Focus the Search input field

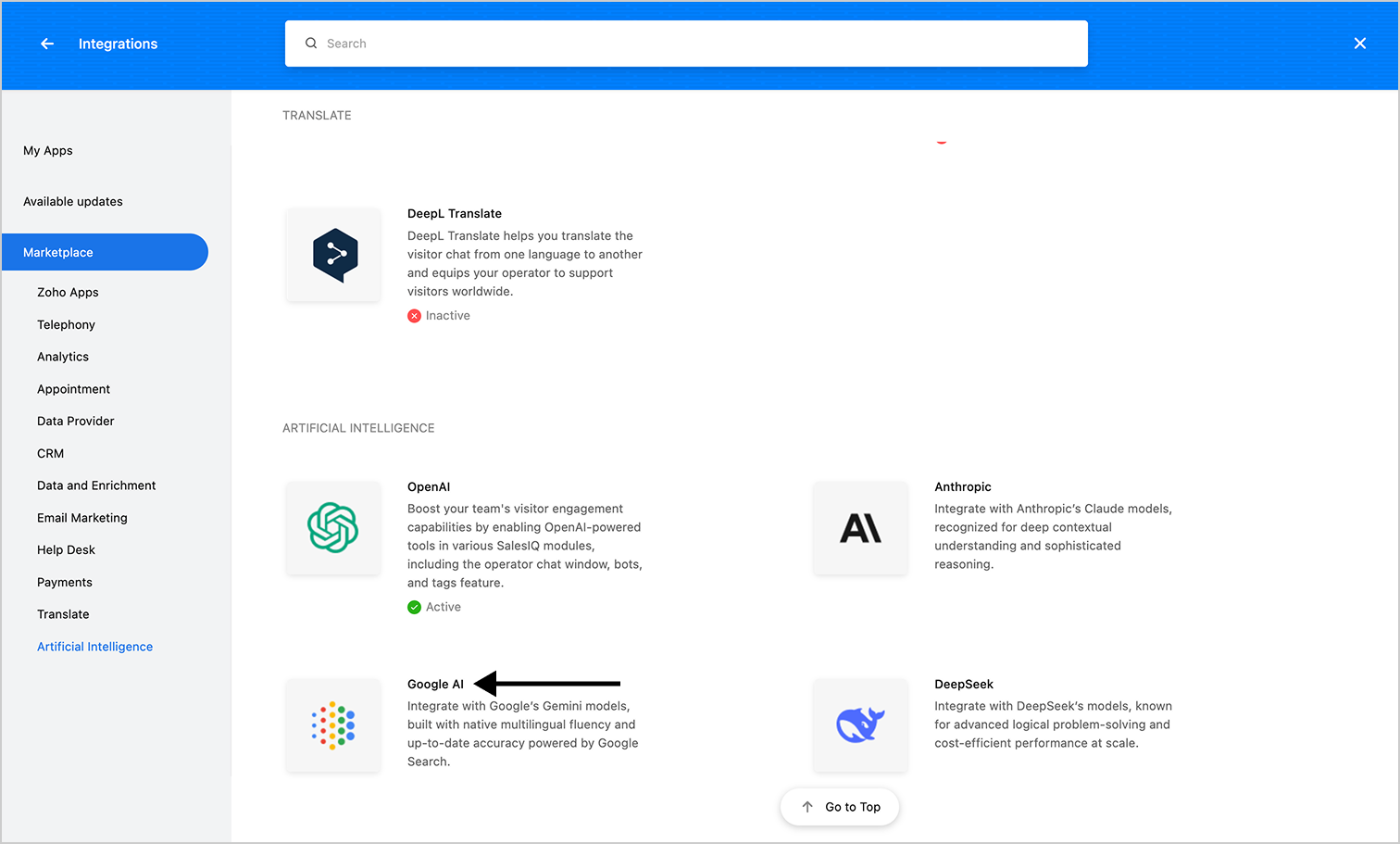[x=686, y=44]
